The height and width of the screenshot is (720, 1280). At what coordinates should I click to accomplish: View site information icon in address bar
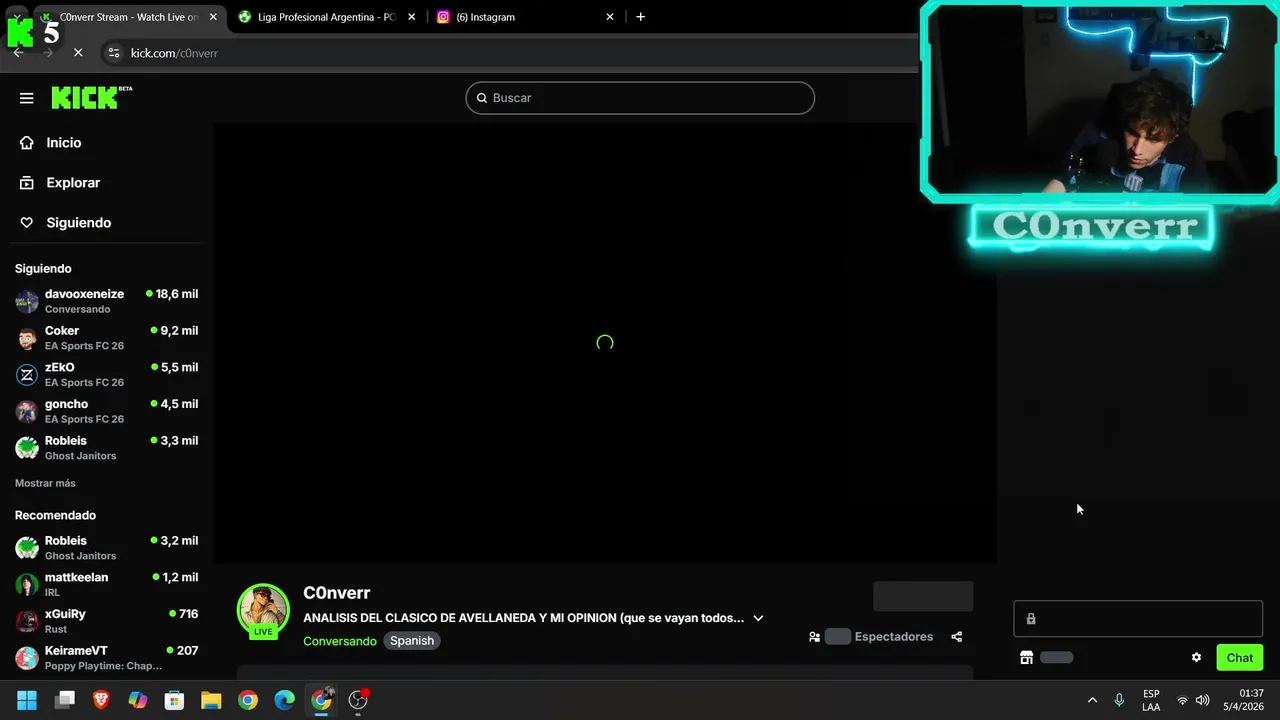coord(114,53)
